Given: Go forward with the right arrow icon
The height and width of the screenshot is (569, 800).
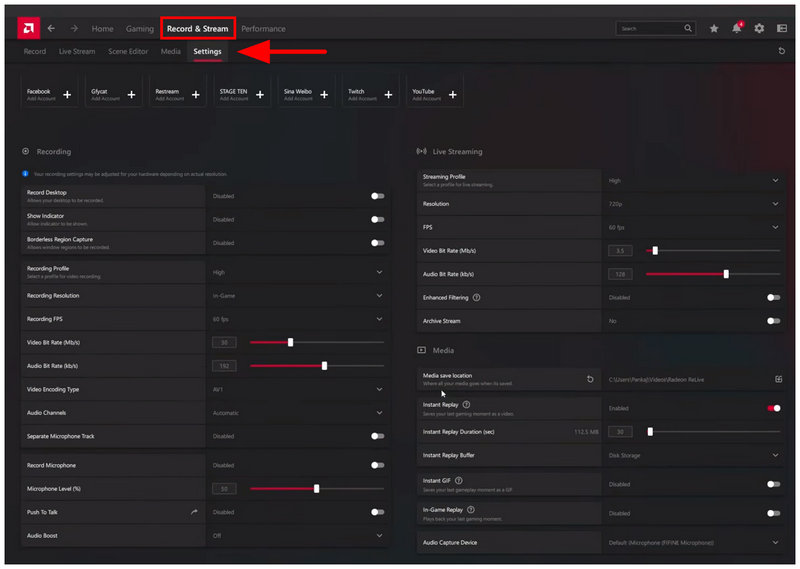Looking at the screenshot, I should pyautogui.click(x=74, y=29).
